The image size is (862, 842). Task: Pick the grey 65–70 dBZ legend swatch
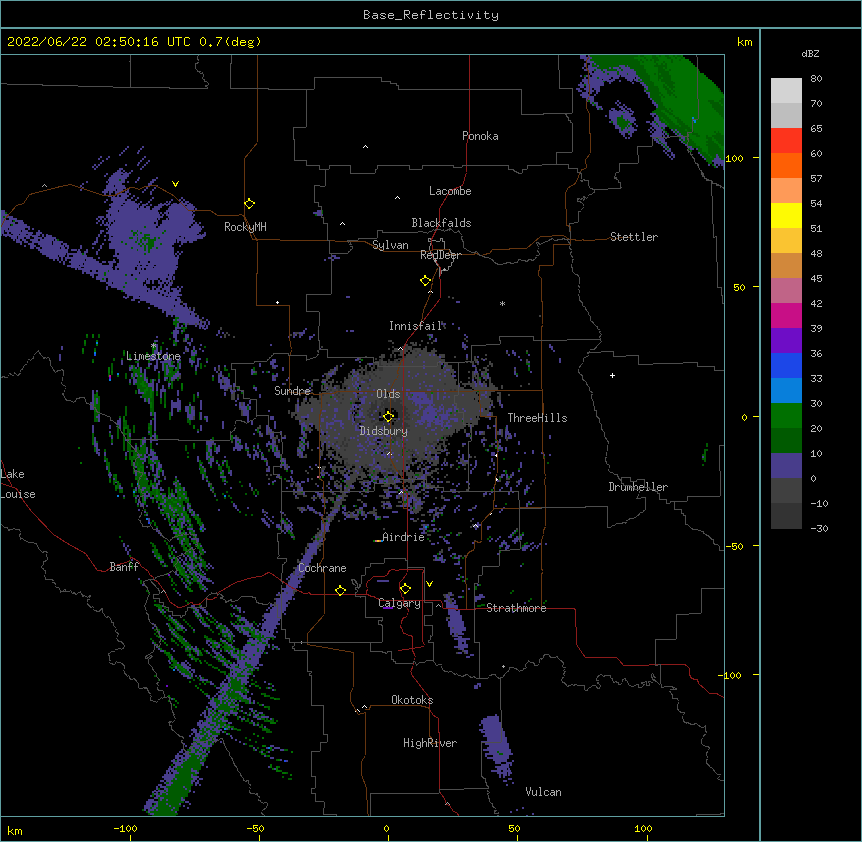point(786,115)
